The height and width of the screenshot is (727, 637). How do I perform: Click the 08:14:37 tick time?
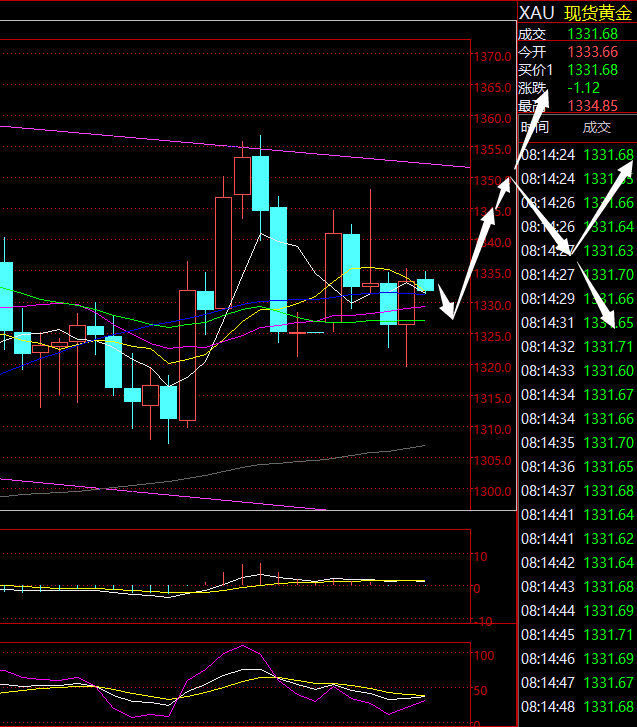(548, 491)
